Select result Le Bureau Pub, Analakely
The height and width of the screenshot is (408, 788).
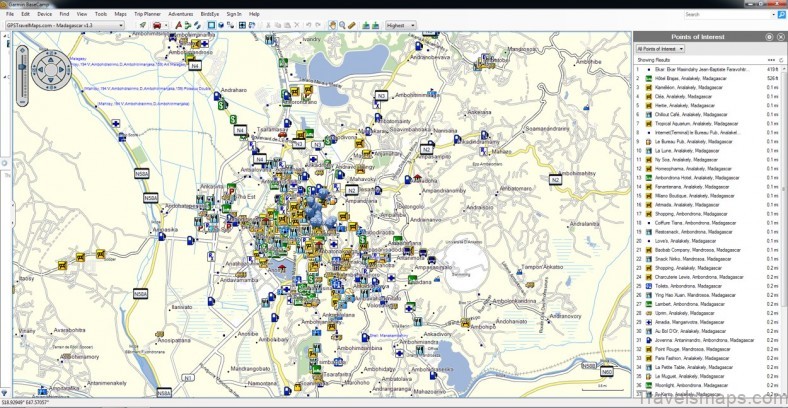coord(708,142)
